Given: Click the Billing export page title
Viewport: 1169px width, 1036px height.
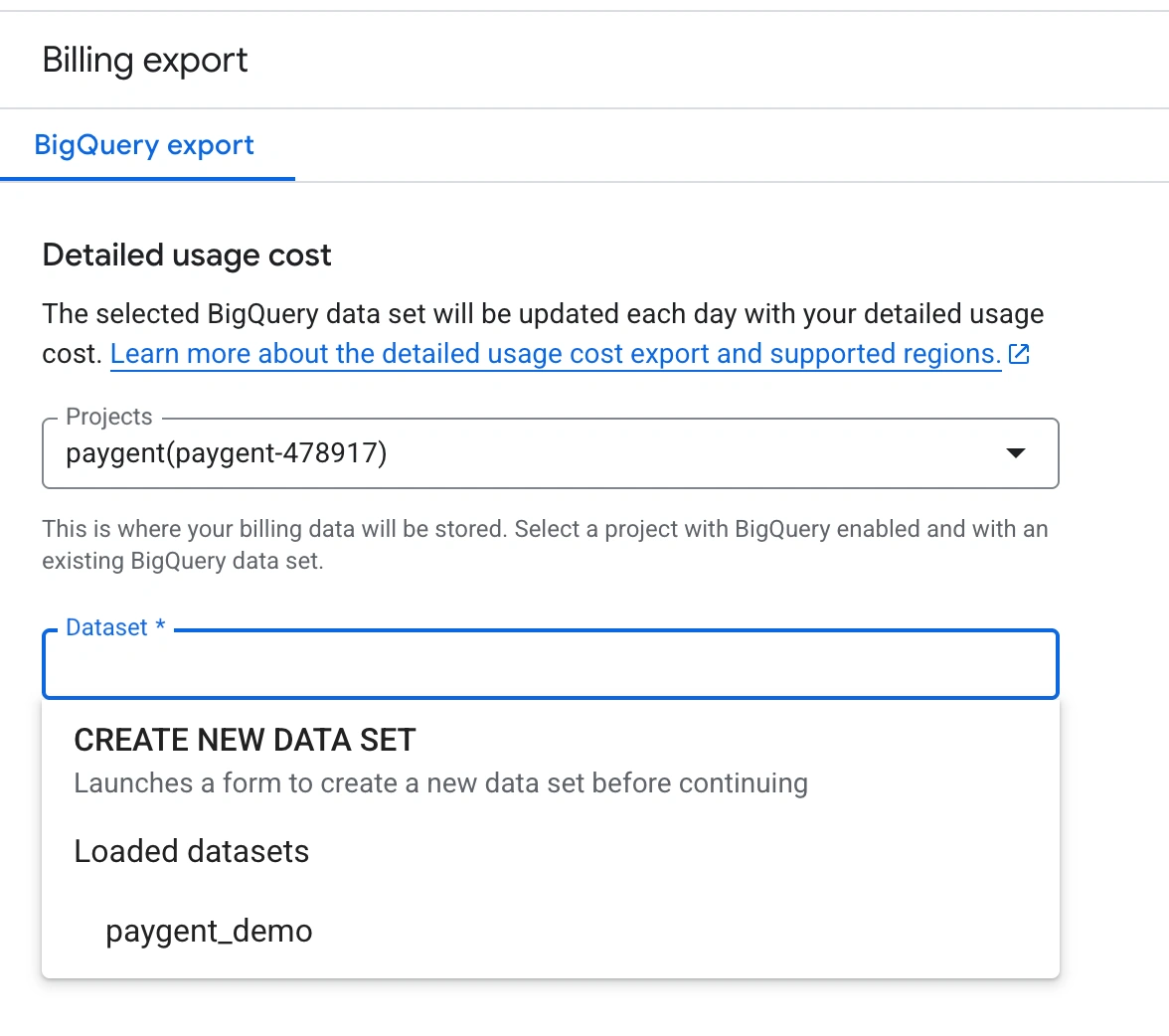Looking at the screenshot, I should 145,60.
